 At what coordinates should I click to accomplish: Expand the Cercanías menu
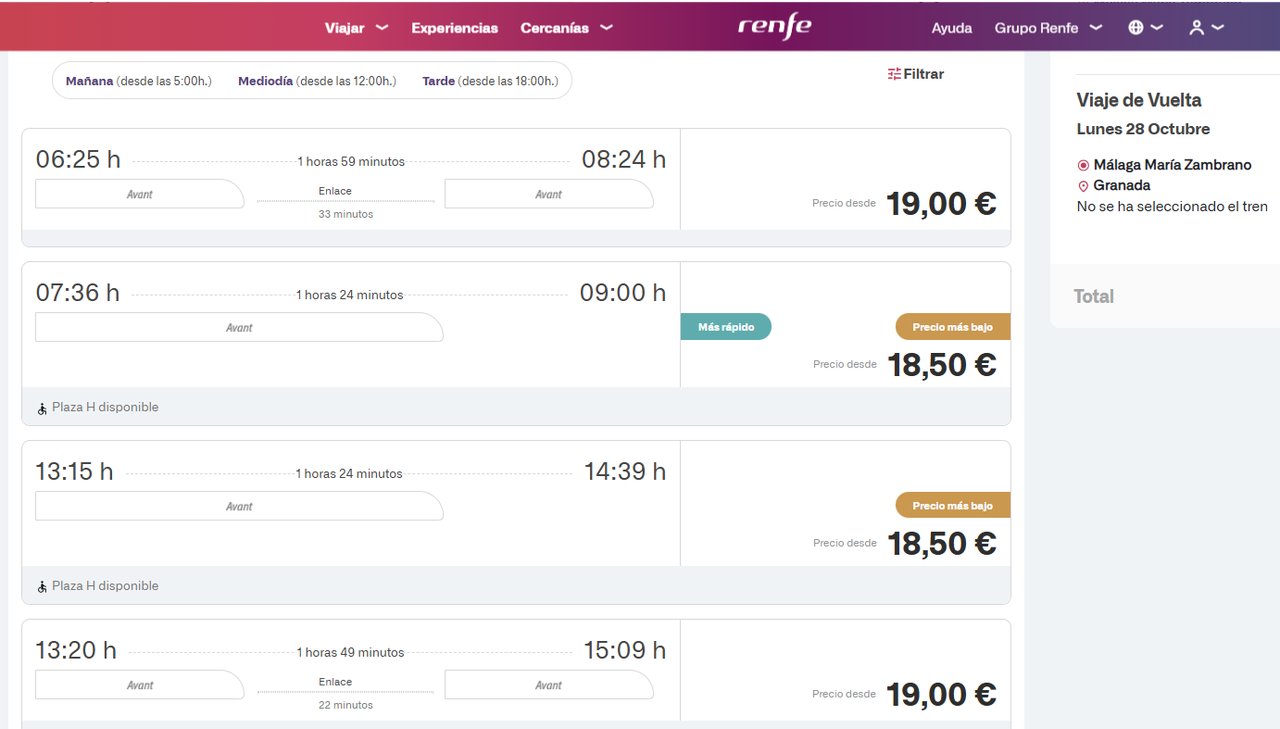(566, 28)
